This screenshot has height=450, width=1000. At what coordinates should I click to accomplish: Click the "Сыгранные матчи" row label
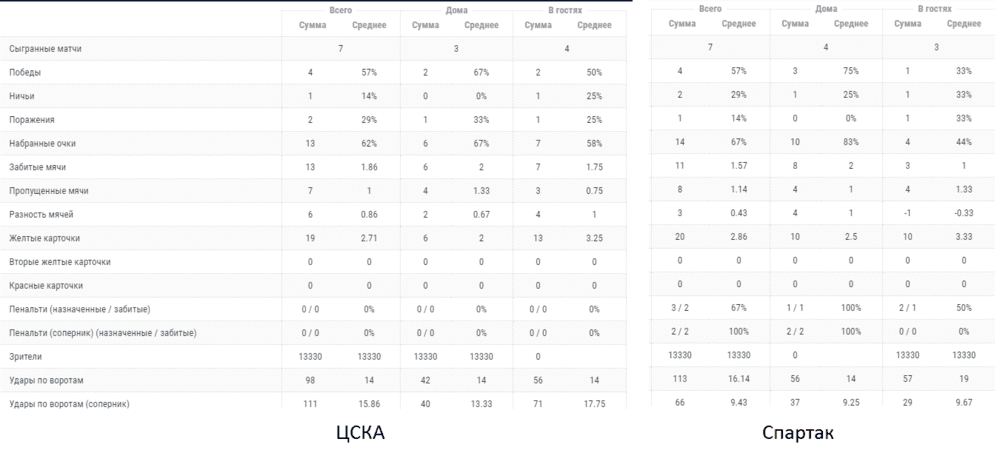point(45,48)
